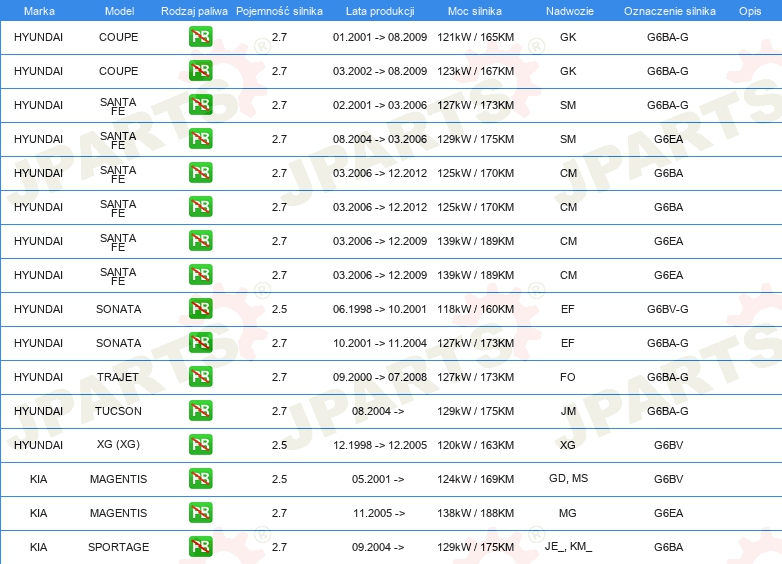
Task: Click fuel icon in Sonata 2.5 row
Action: [x=200, y=309]
